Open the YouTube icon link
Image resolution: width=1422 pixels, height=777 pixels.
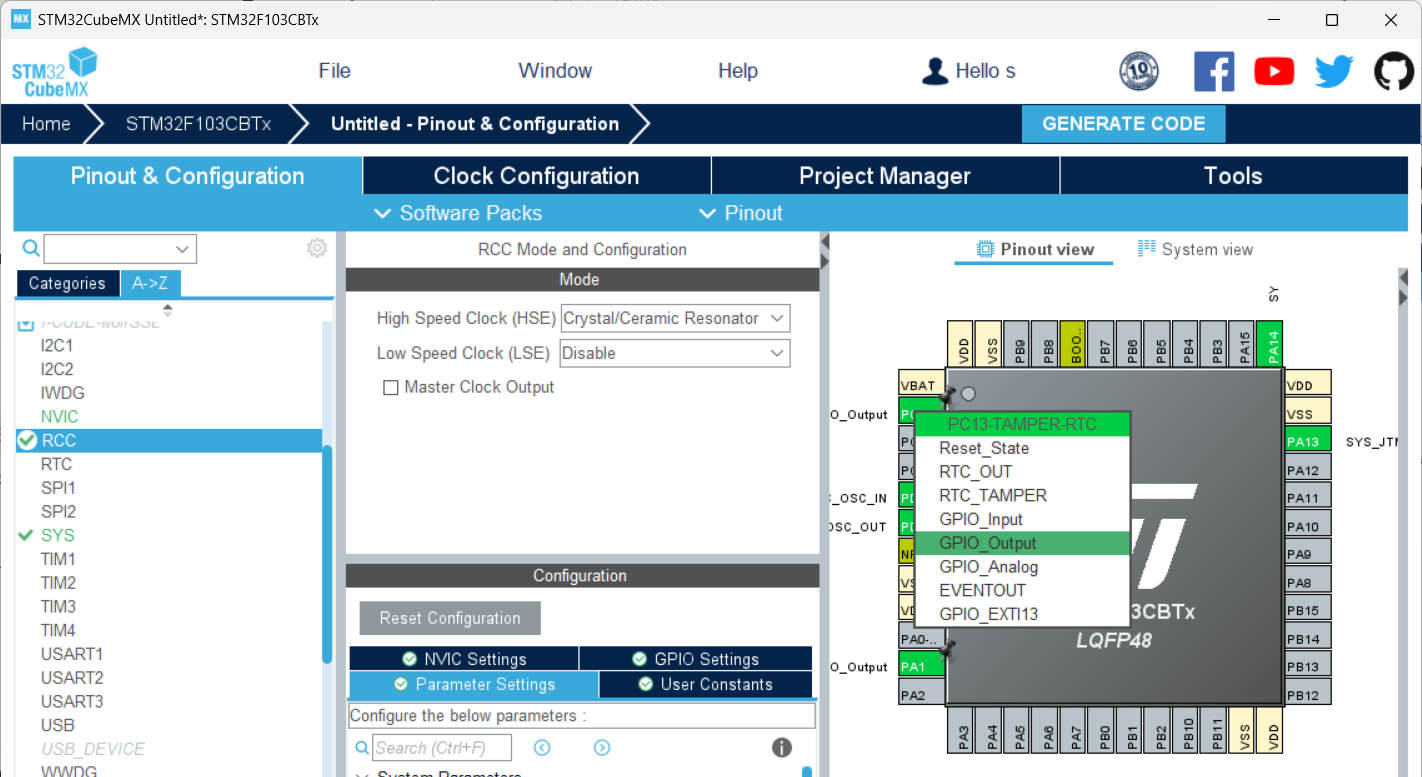point(1274,71)
